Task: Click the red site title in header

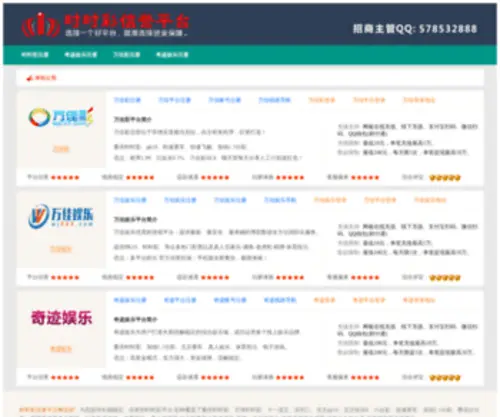Action: click(126, 21)
